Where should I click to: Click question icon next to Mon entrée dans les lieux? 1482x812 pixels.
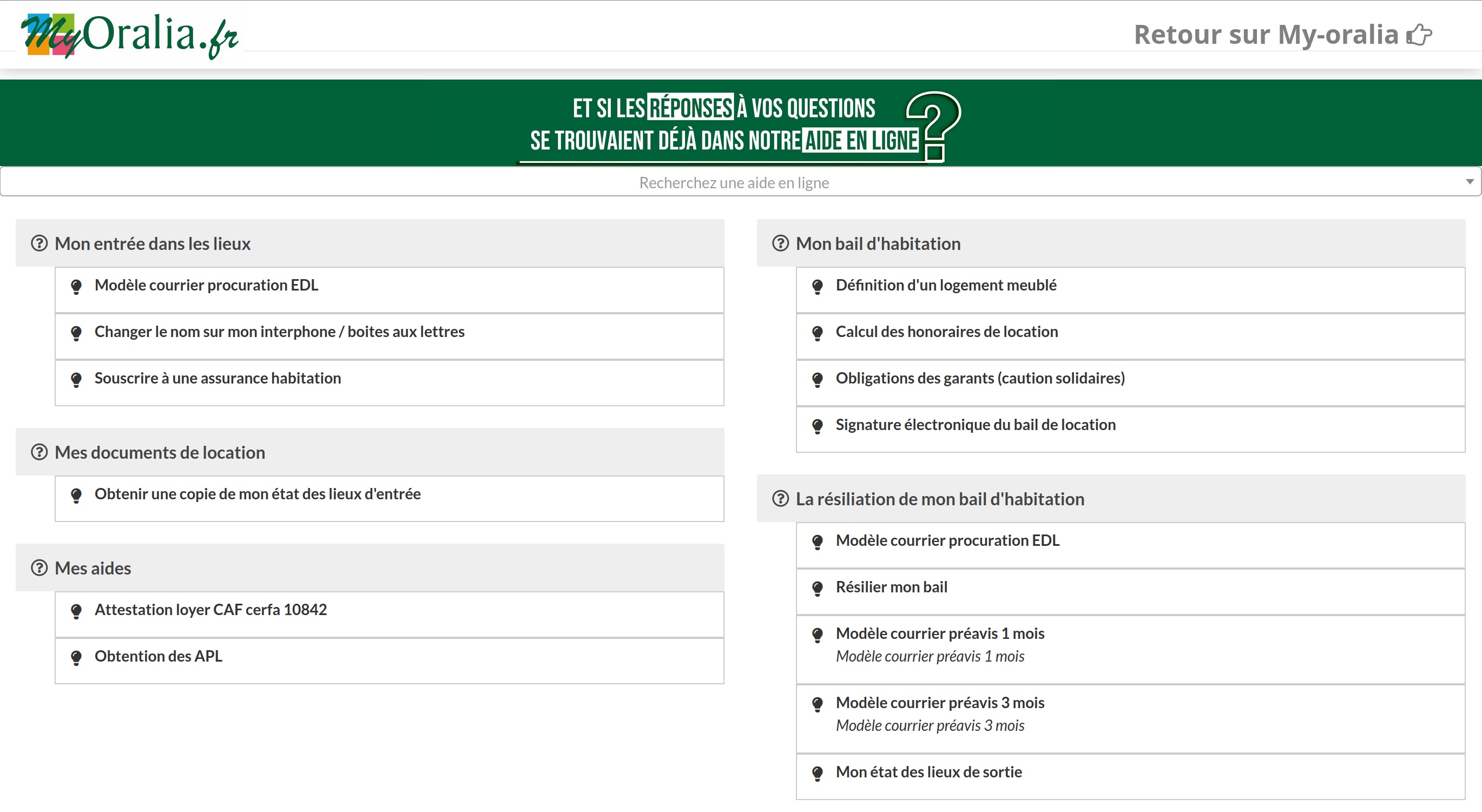[39, 243]
